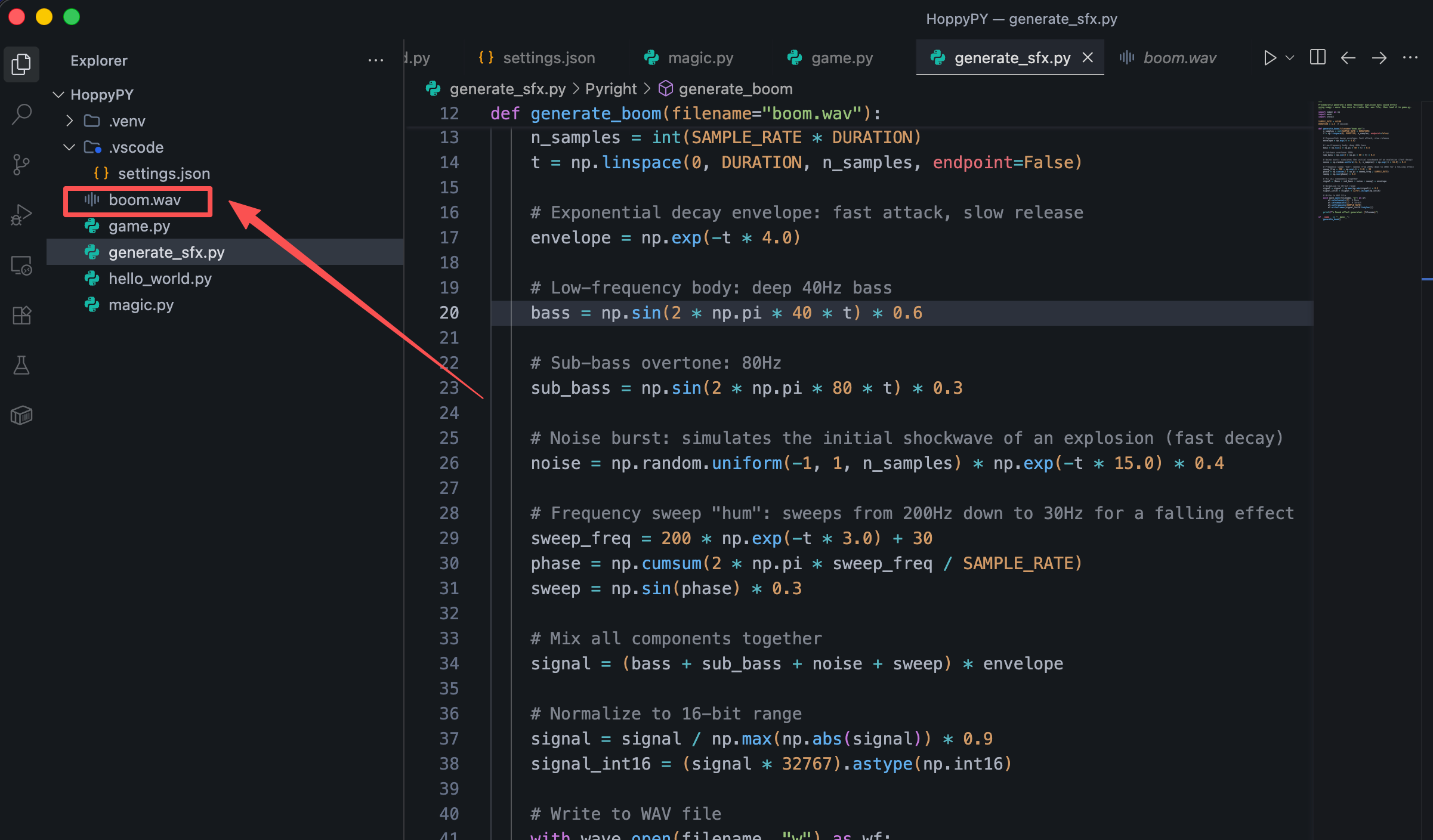Open Remote Explorer view
Screen dimensions: 1433x840
coord(21,265)
